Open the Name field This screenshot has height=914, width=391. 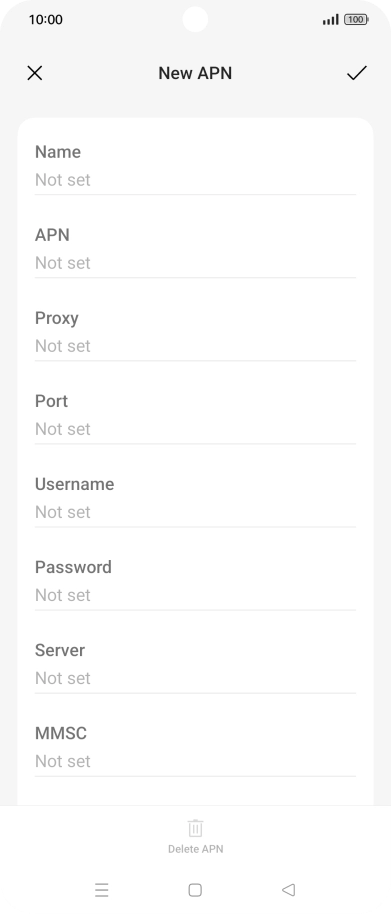pos(195,166)
